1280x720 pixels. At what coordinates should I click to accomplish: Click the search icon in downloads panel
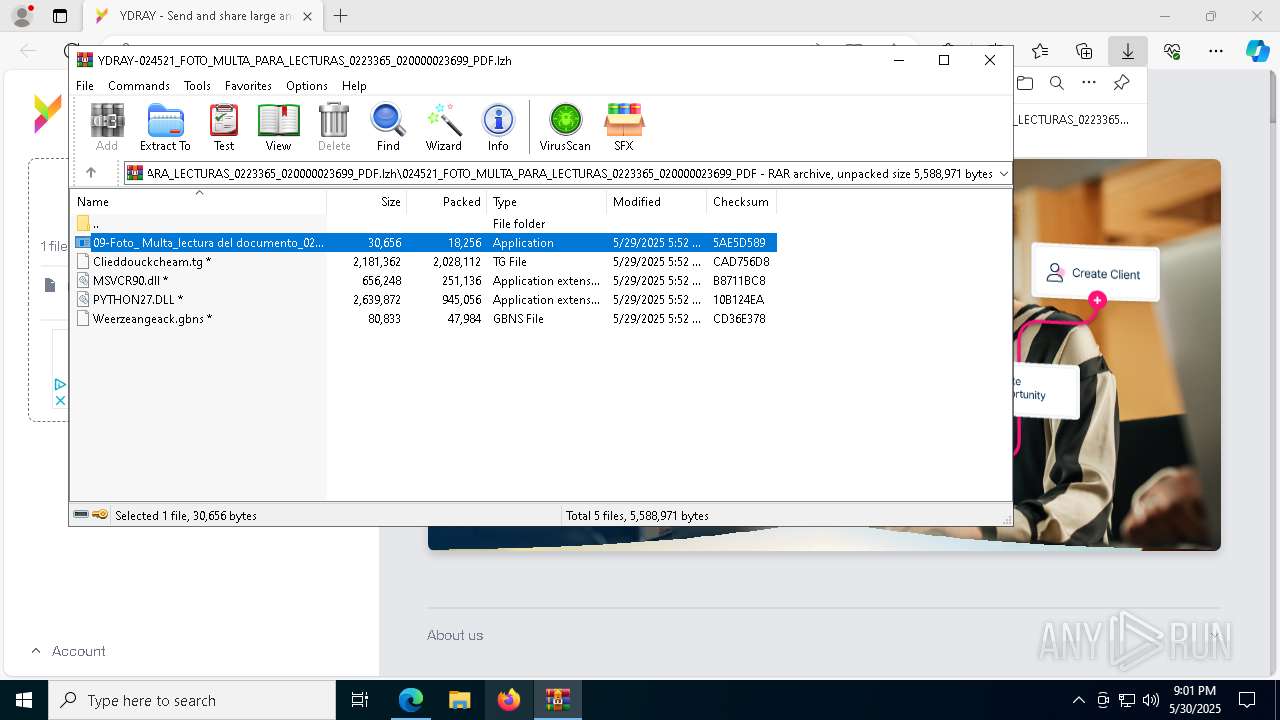[x=1056, y=83]
